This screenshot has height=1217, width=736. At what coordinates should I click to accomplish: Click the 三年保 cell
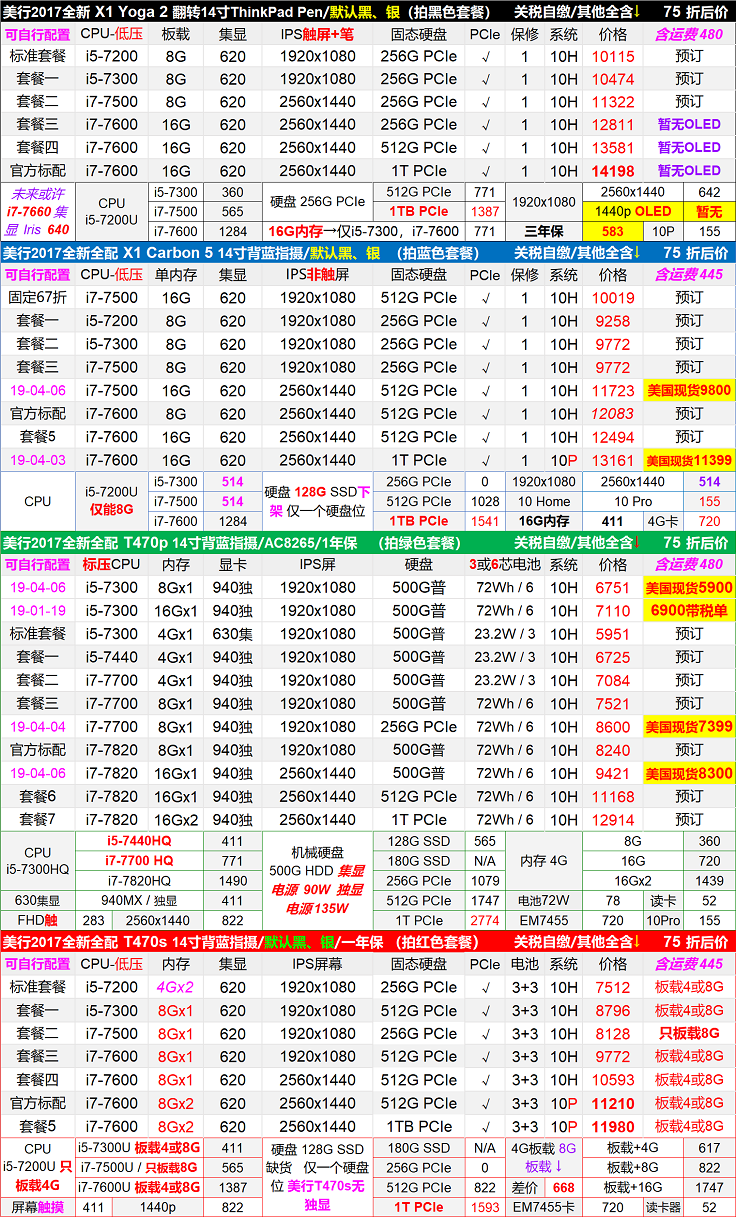pos(544,231)
